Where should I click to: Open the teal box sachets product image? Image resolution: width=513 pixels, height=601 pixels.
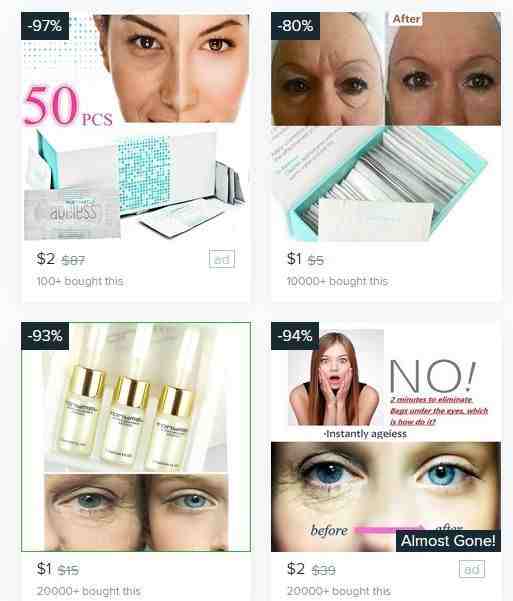(x=386, y=126)
